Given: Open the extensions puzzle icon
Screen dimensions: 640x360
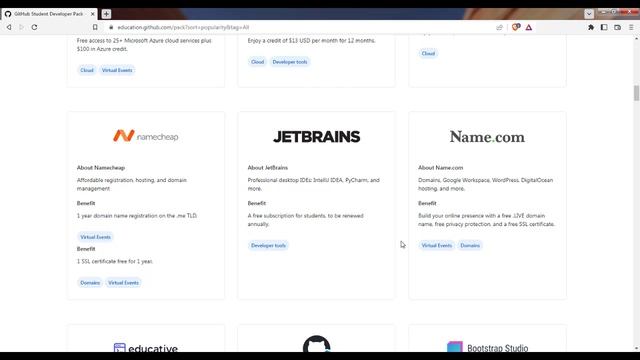Looking at the screenshot, I should (591, 27).
